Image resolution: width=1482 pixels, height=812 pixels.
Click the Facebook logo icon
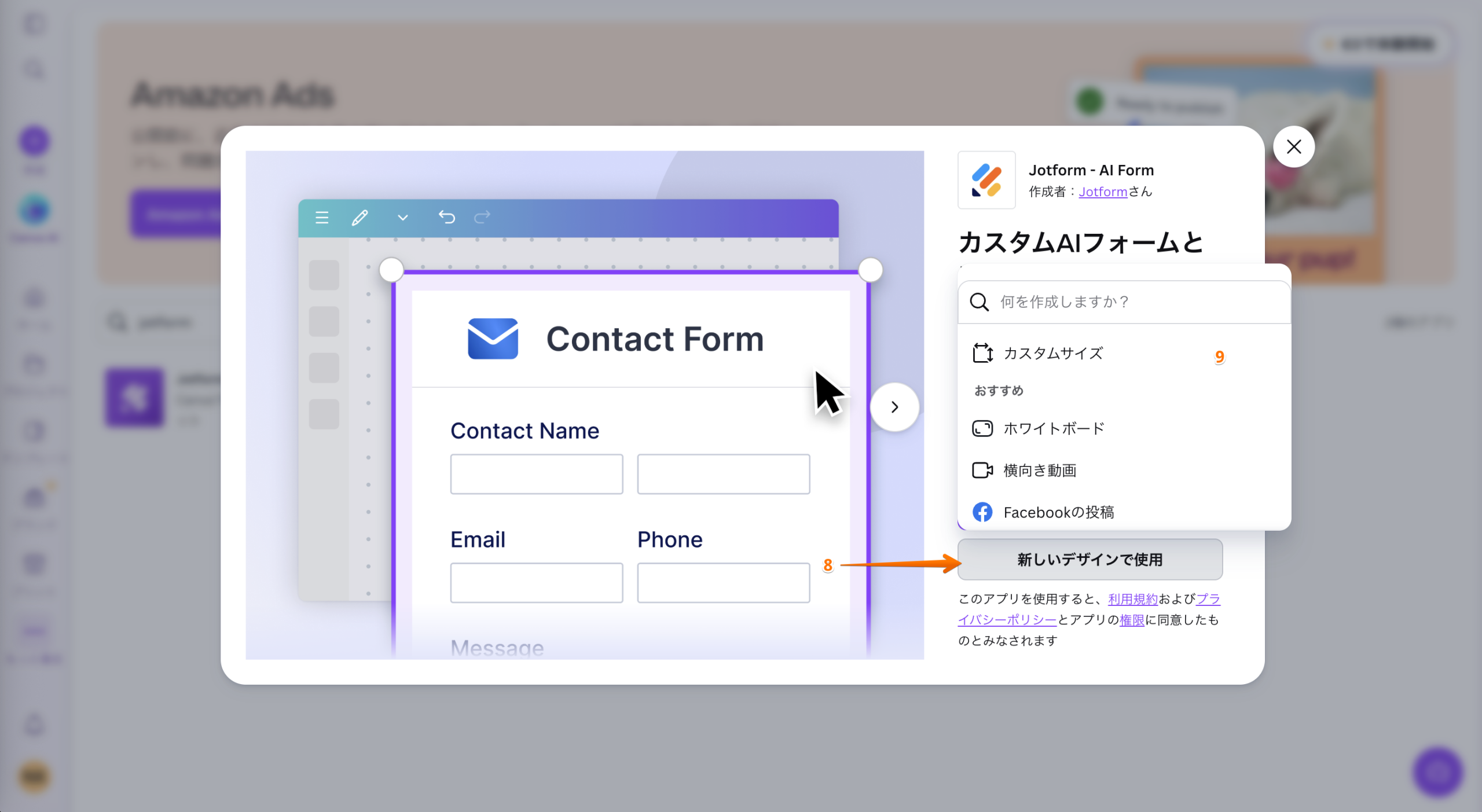982,512
